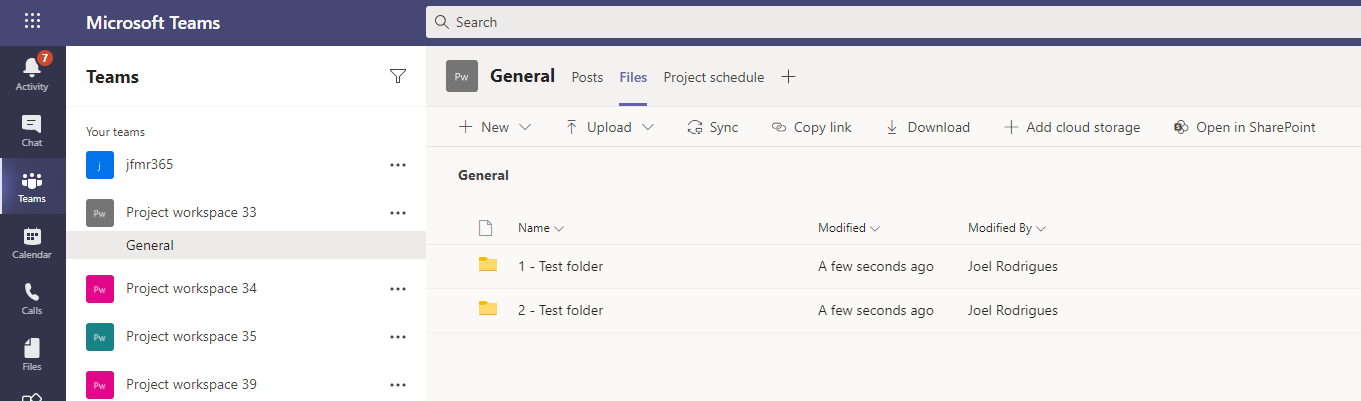Open the Files app in sidebar

coord(31,354)
